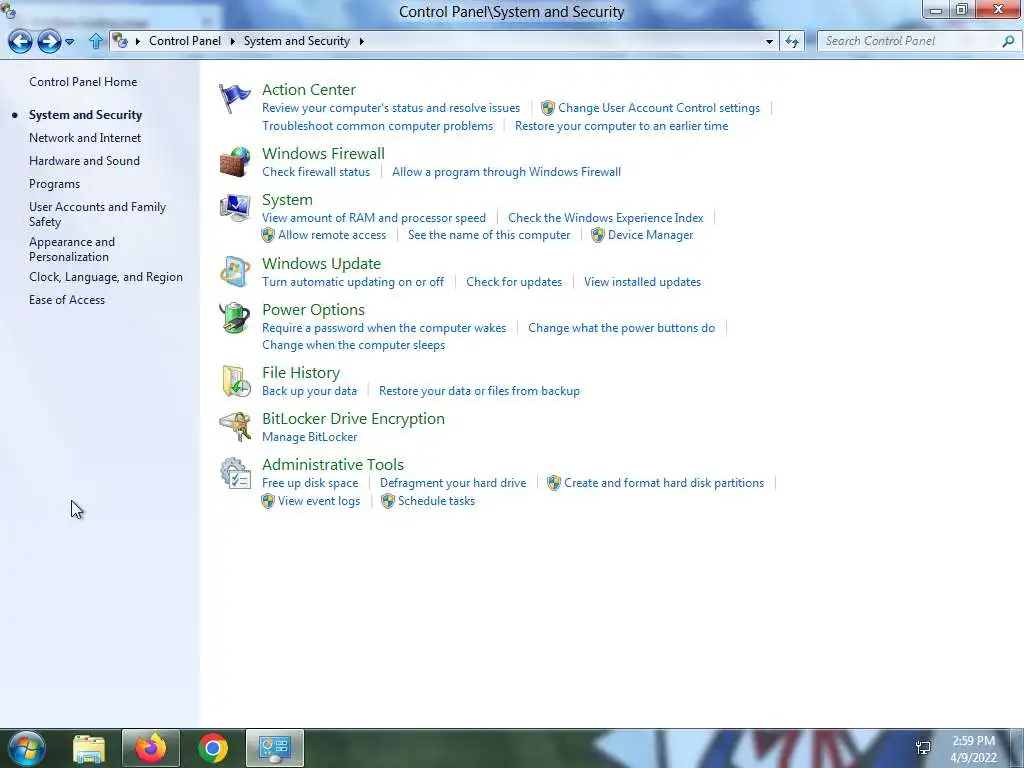
Task: Launch Firefox from the taskbar
Action: pyautogui.click(x=151, y=748)
